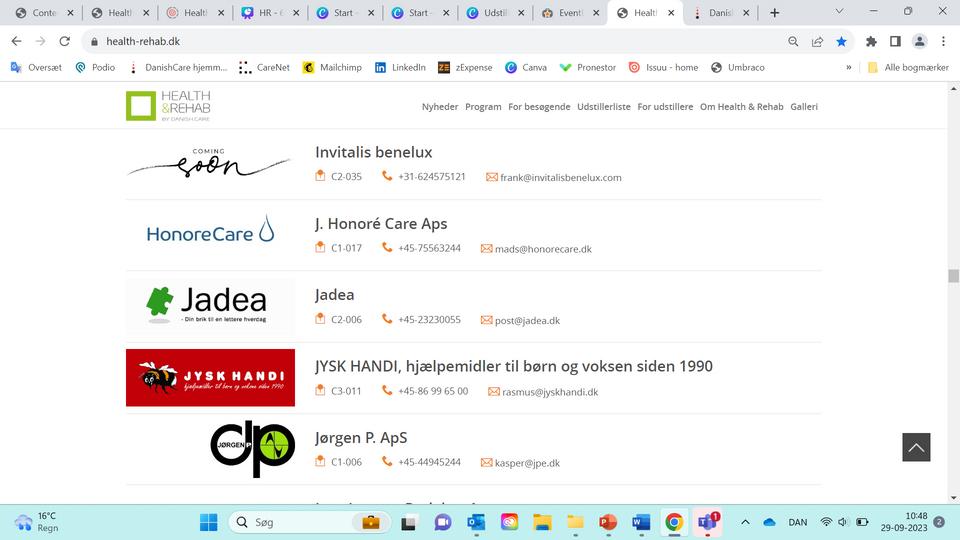Open the J. Honoré Care Aps exhibitor title
This screenshot has width=960, height=540.
point(381,223)
